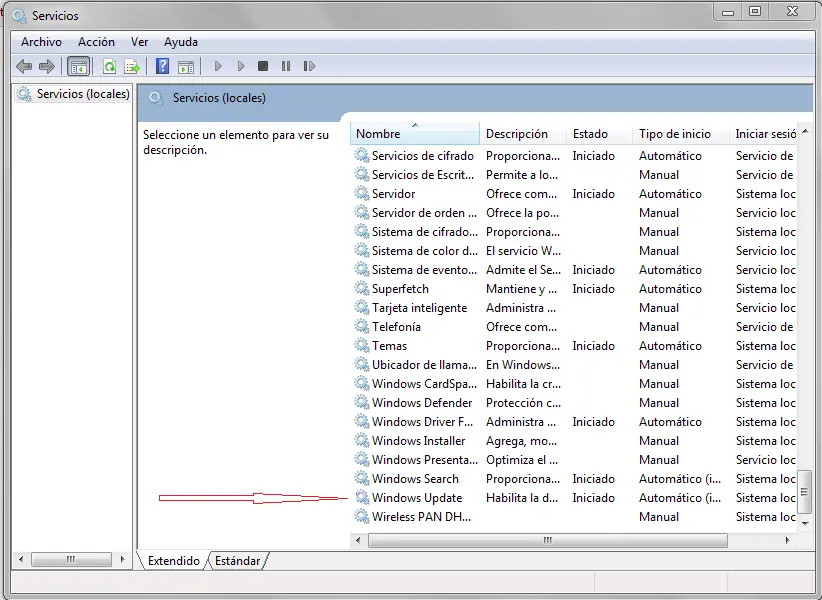Select the Windows Update service name
The image size is (822, 600).
point(417,497)
